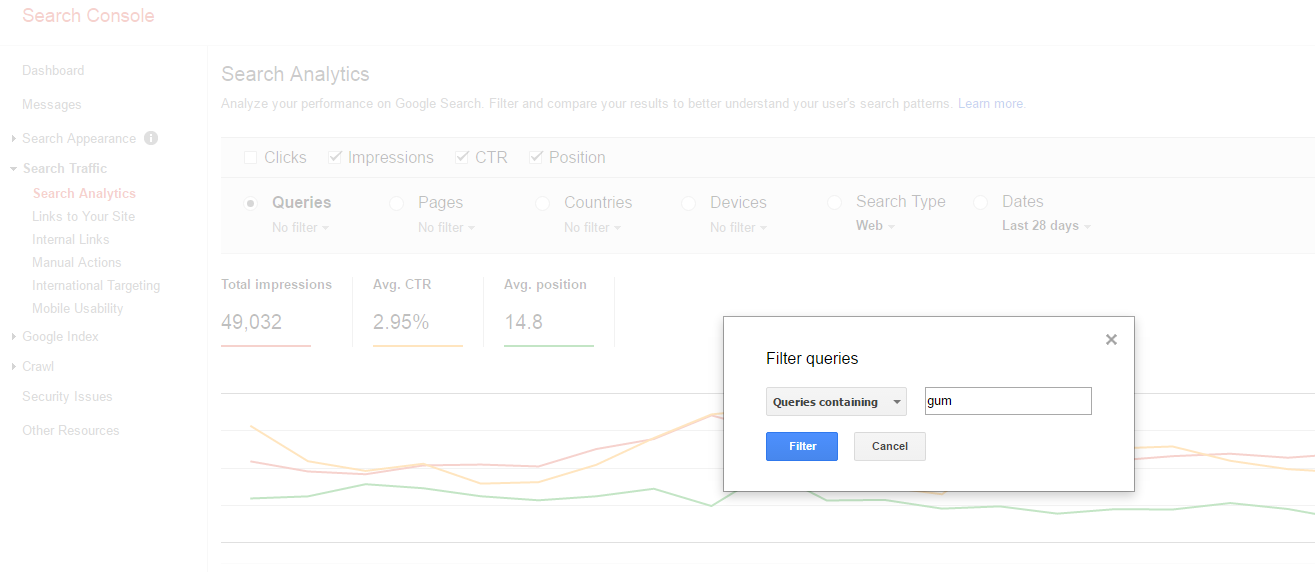Click the info icon beside Search Appearance
1315x572 pixels.
click(151, 138)
